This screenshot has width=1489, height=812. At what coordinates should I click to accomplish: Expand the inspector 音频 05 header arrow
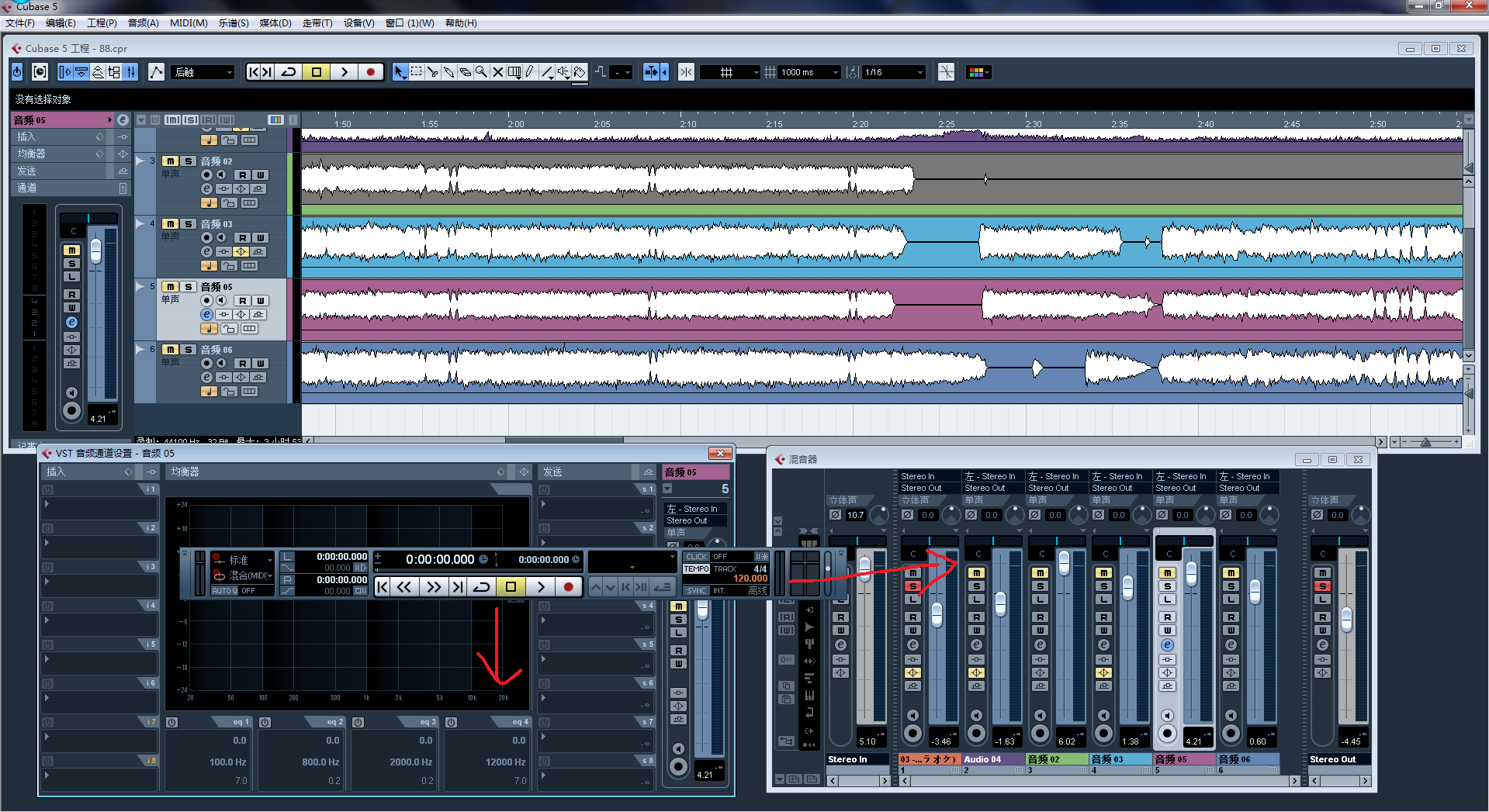point(109,120)
